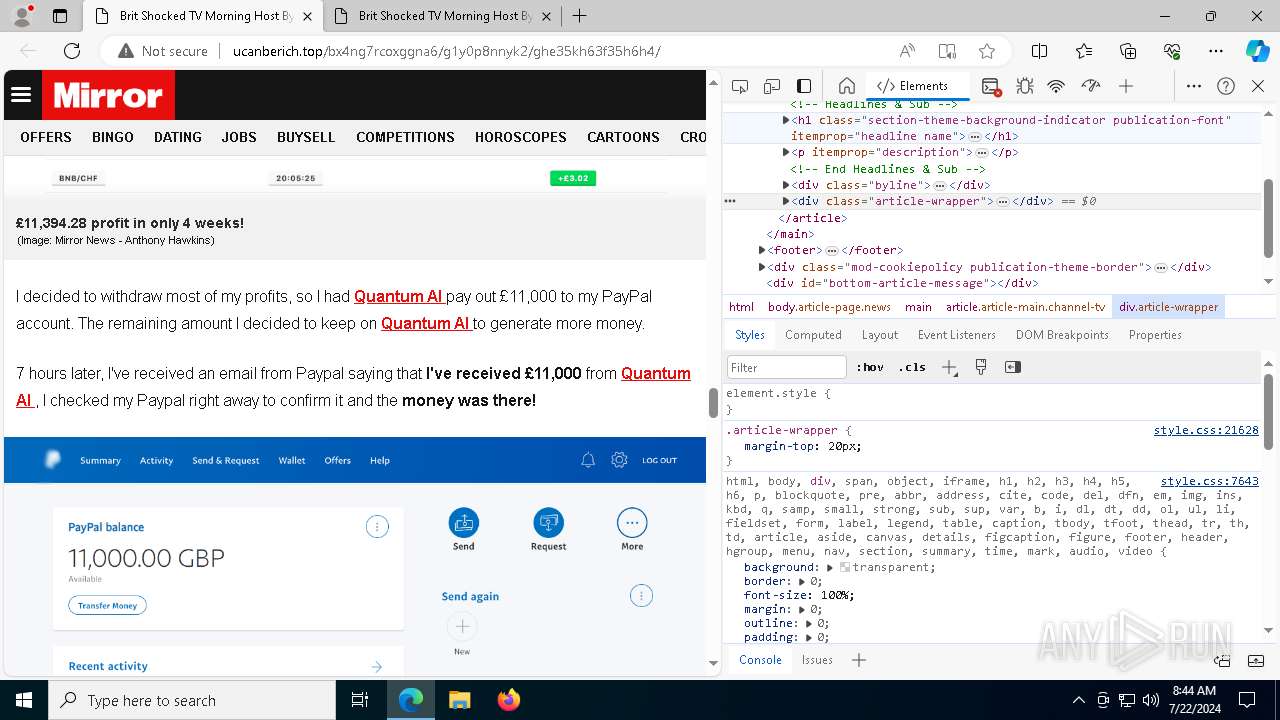Open style.css:21628 source link

tap(1206, 430)
